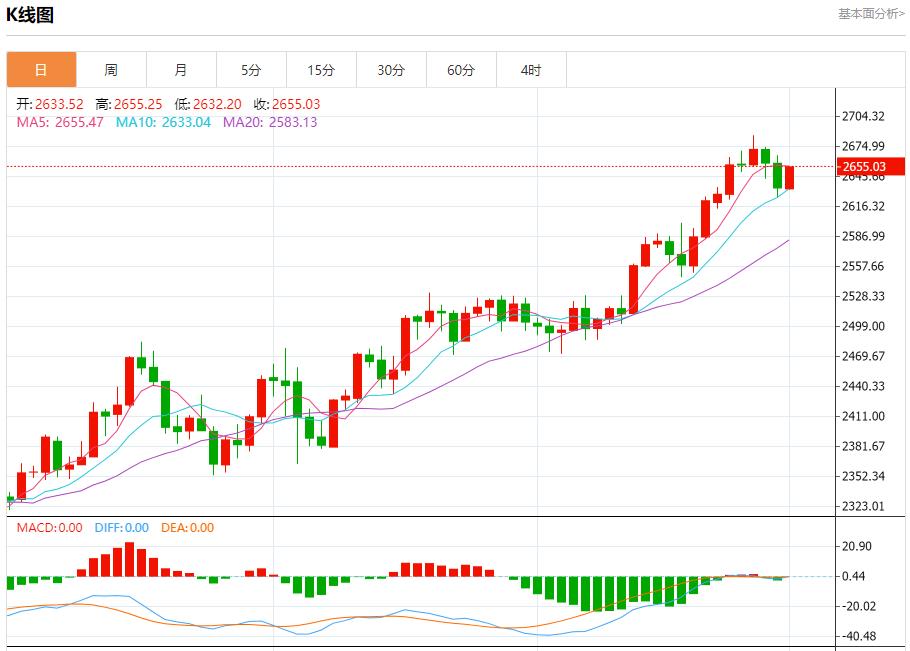Click the K线图 chart title
Screen dimensions: 910x651
[30, 15]
